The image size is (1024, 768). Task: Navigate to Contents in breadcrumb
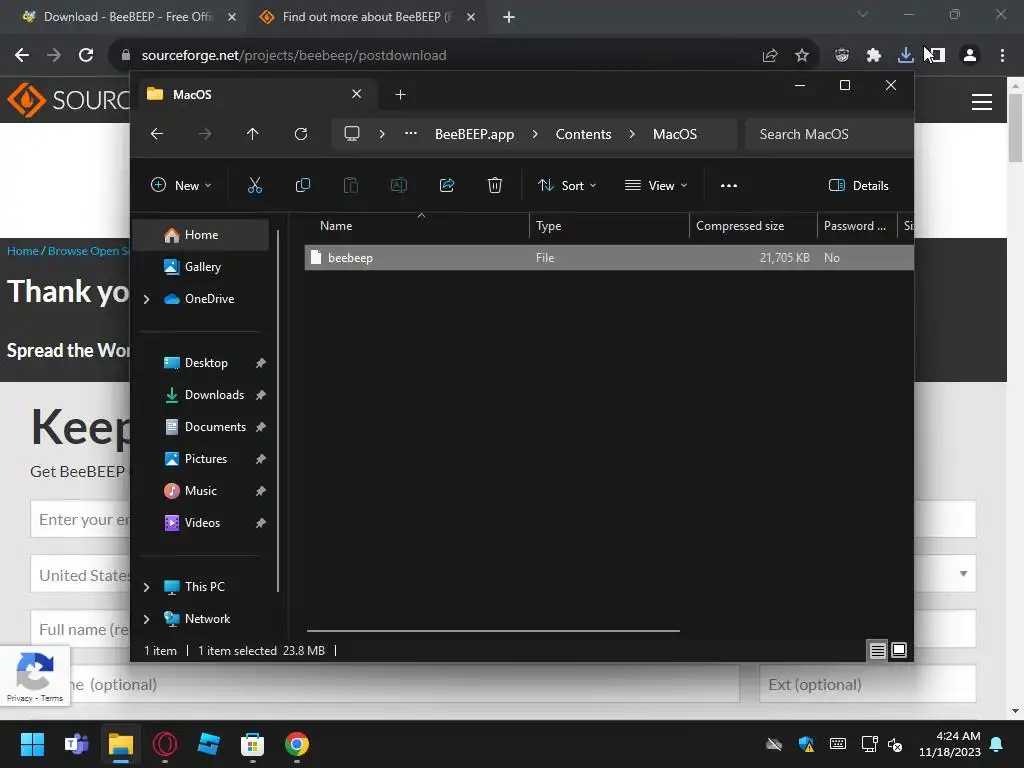click(583, 134)
